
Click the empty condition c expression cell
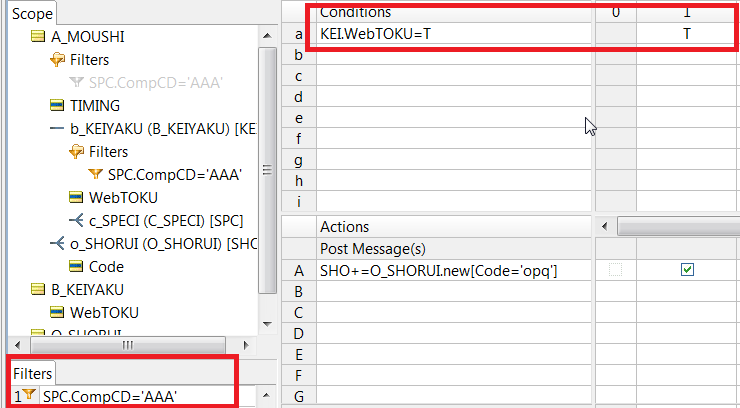point(454,76)
